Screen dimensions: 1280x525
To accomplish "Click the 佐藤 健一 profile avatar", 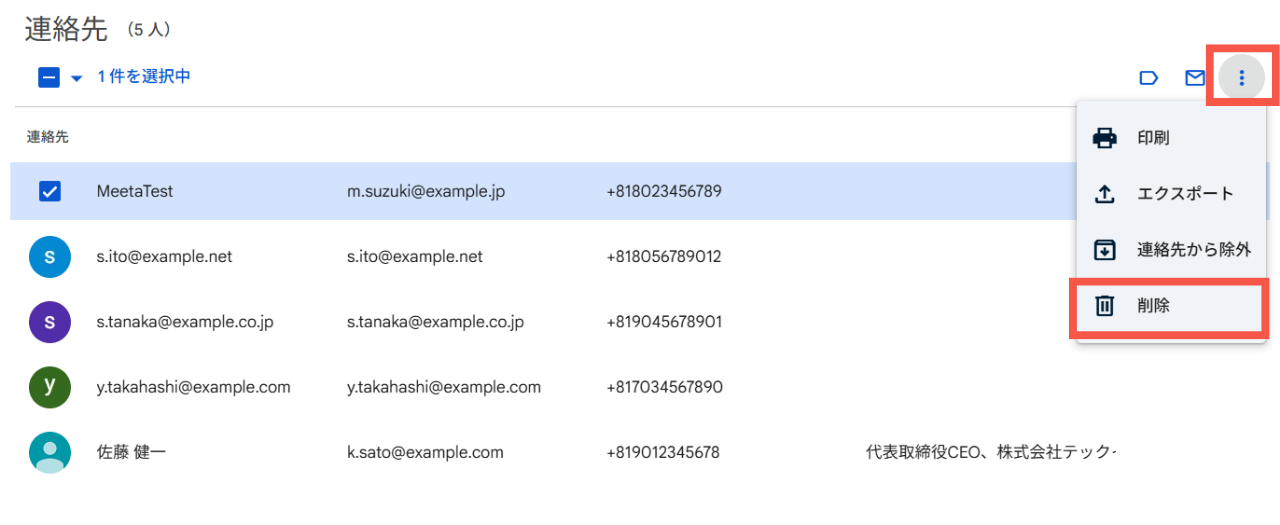I will [50, 452].
